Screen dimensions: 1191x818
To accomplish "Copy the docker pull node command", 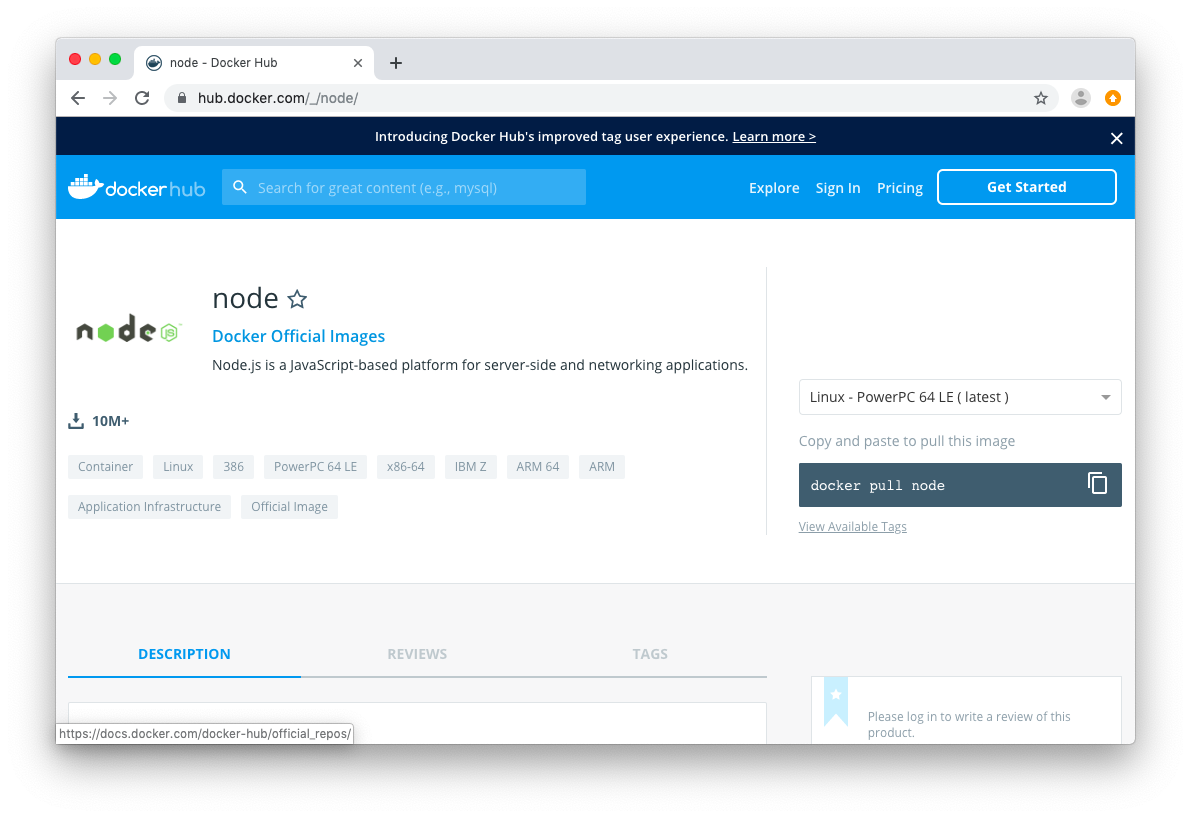I will coord(1097,483).
